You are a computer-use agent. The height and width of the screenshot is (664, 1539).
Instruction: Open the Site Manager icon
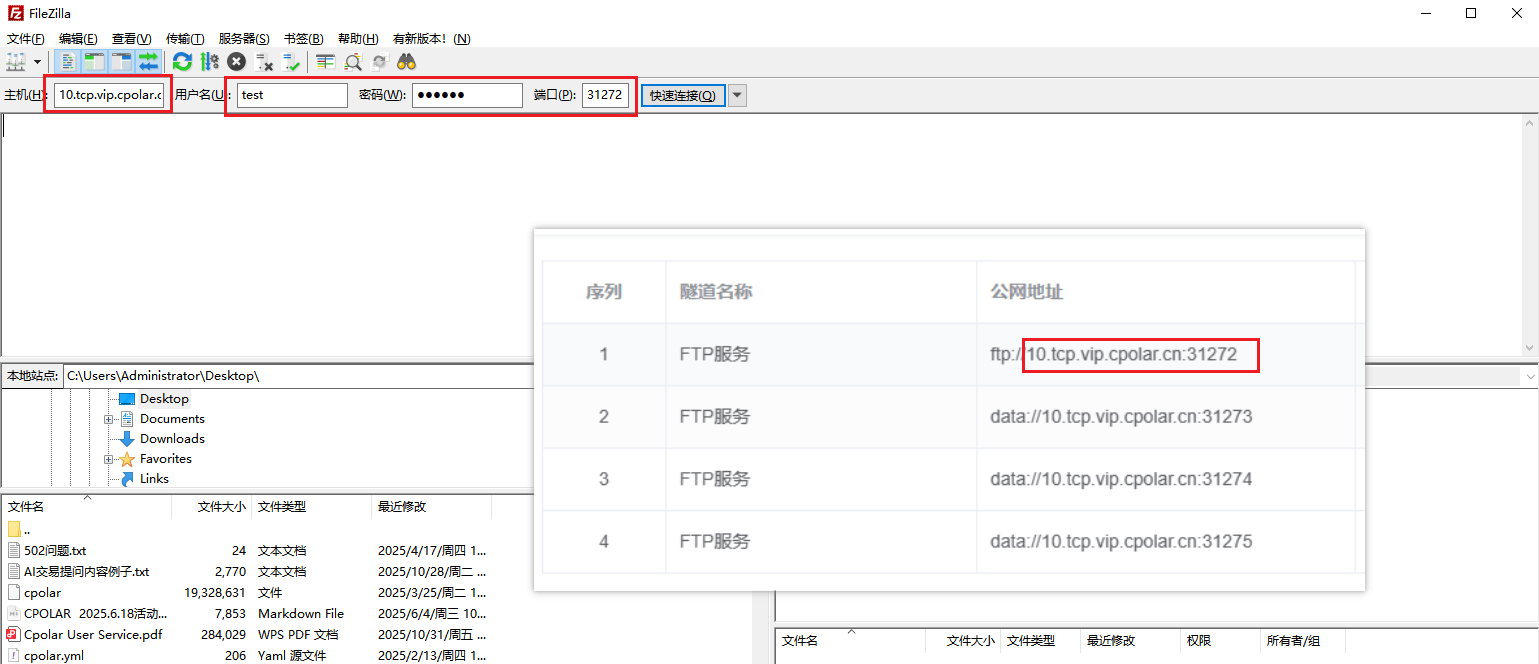click(15, 62)
